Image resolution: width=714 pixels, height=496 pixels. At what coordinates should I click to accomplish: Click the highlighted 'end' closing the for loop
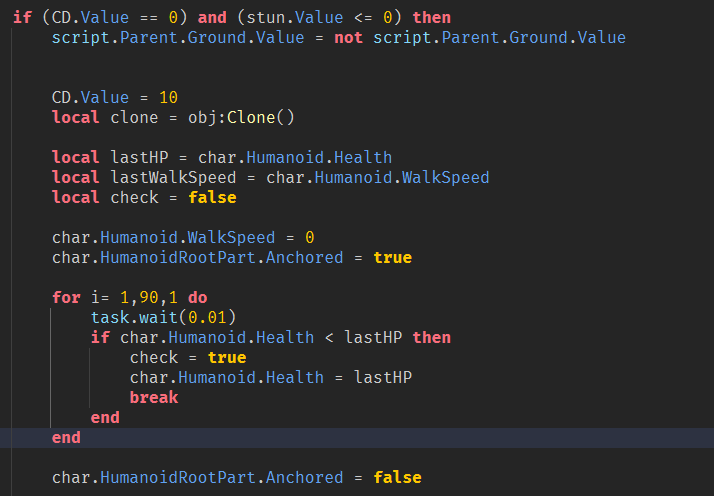click(x=66, y=437)
